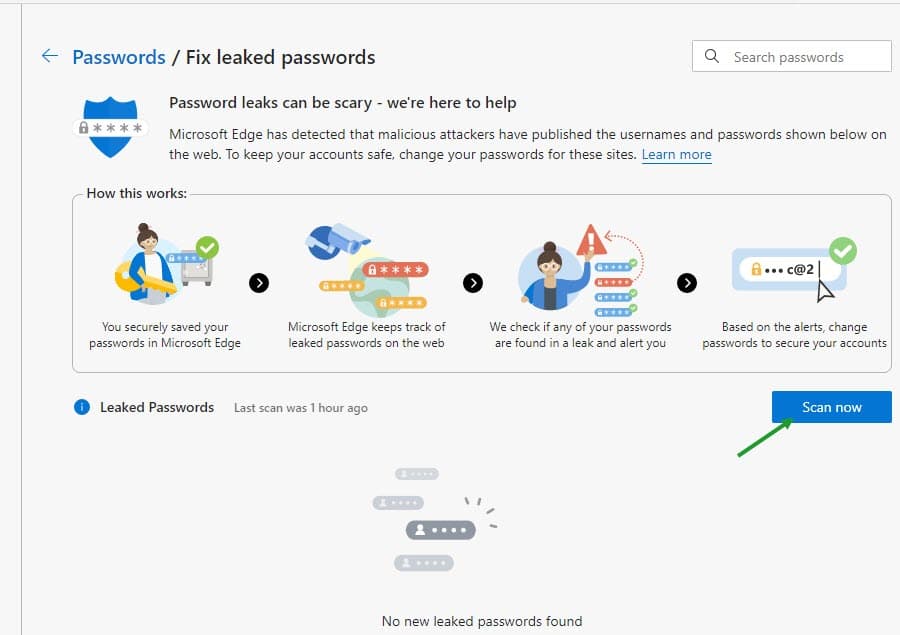Click the magnifier icon in the search box

point(712,57)
